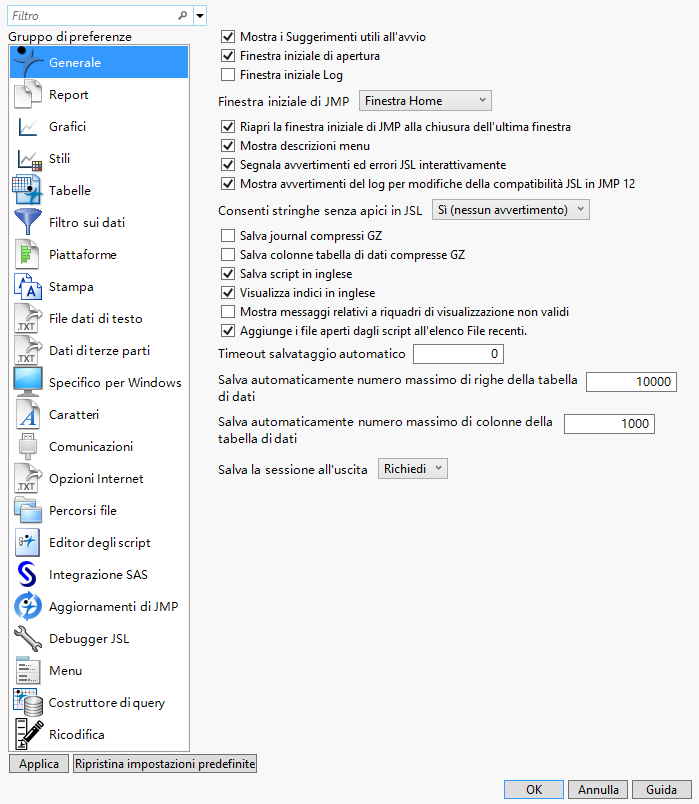
Task: Open the Tabelle table icon
Action: click(x=27, y=190)
